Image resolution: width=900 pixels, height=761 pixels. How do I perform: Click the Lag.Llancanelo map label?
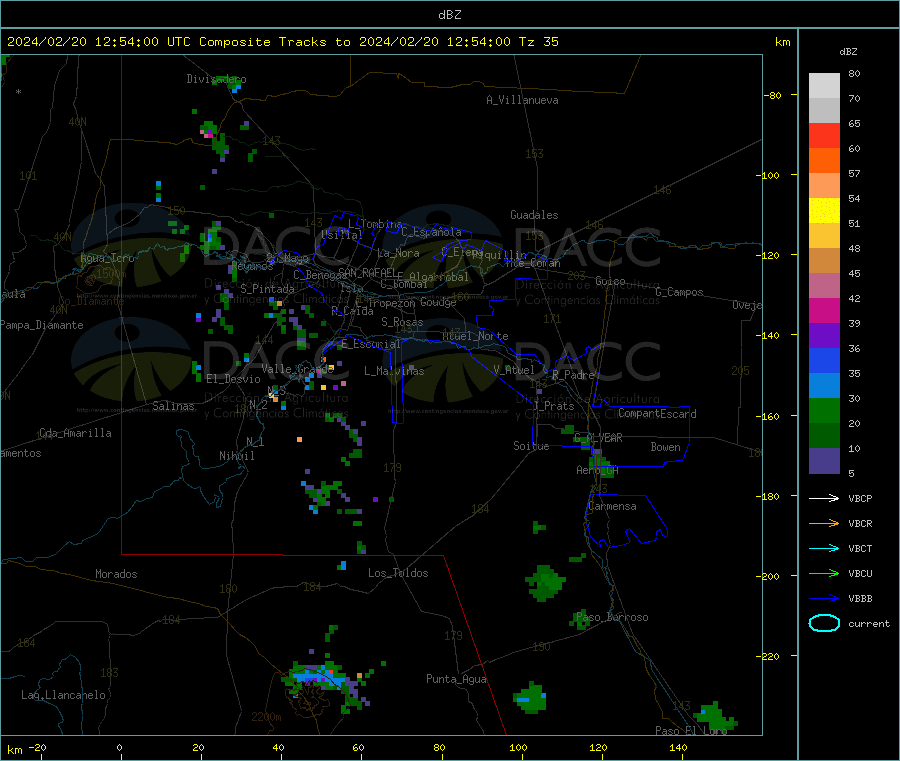click(x=64, y=695)
